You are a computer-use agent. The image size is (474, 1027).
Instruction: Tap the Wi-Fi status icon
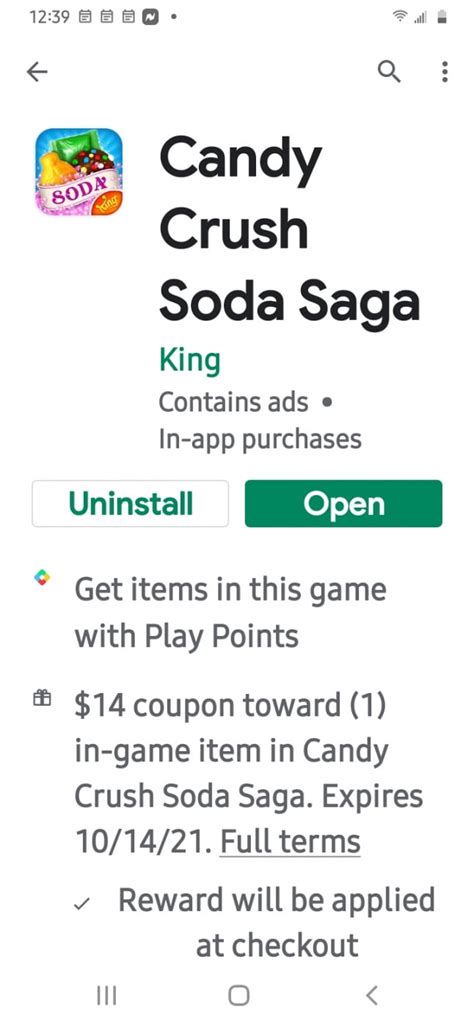(398, 18)
